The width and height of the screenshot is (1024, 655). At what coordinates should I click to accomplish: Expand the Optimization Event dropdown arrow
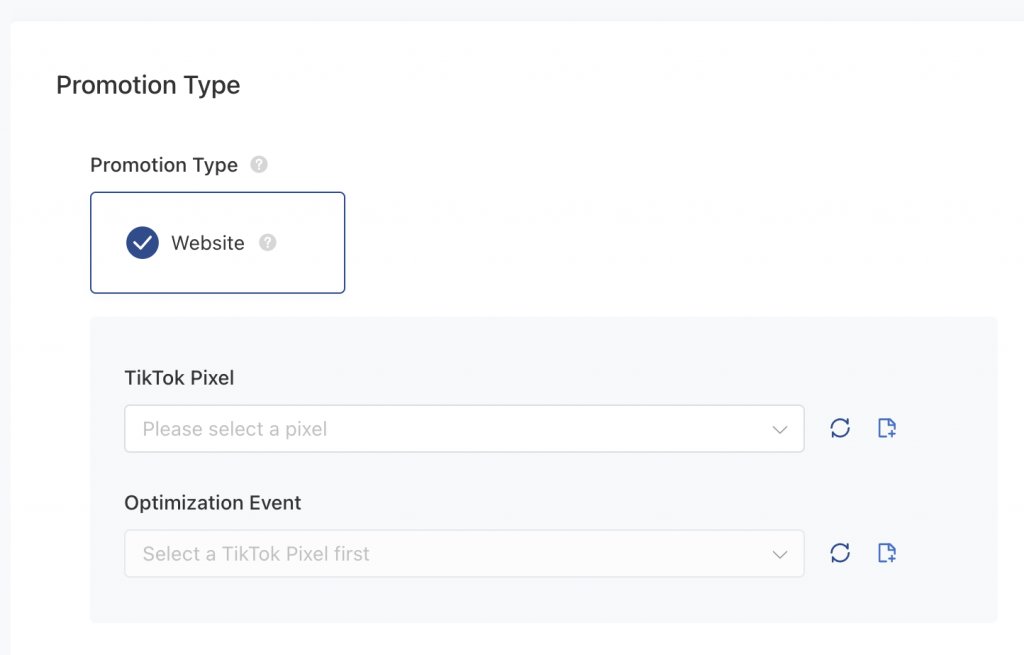click(x=780, y=554)
